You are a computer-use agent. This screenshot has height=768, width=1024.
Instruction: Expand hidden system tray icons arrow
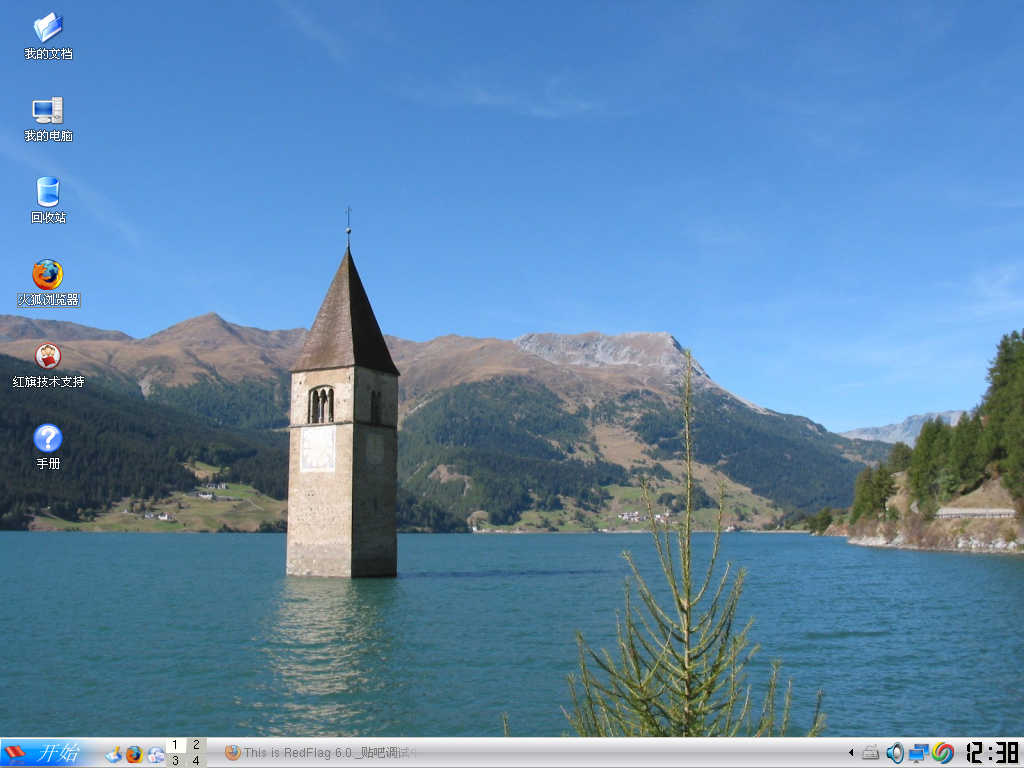(851, 753)
